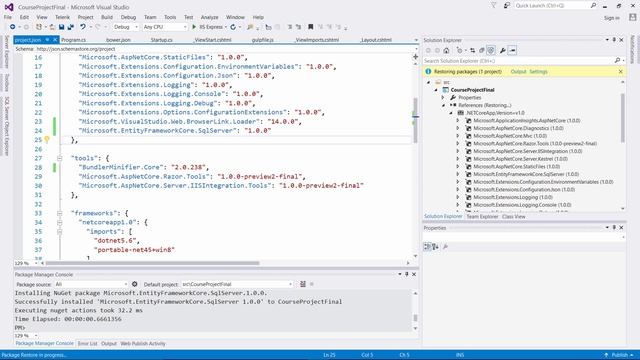640x360 pixels.
Task: Dismiss the Restoring packages notification bar
Action: [x=621, y=71]
